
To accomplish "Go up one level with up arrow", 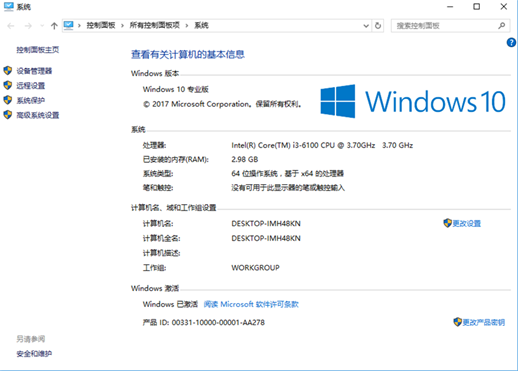I will point(54,26).
